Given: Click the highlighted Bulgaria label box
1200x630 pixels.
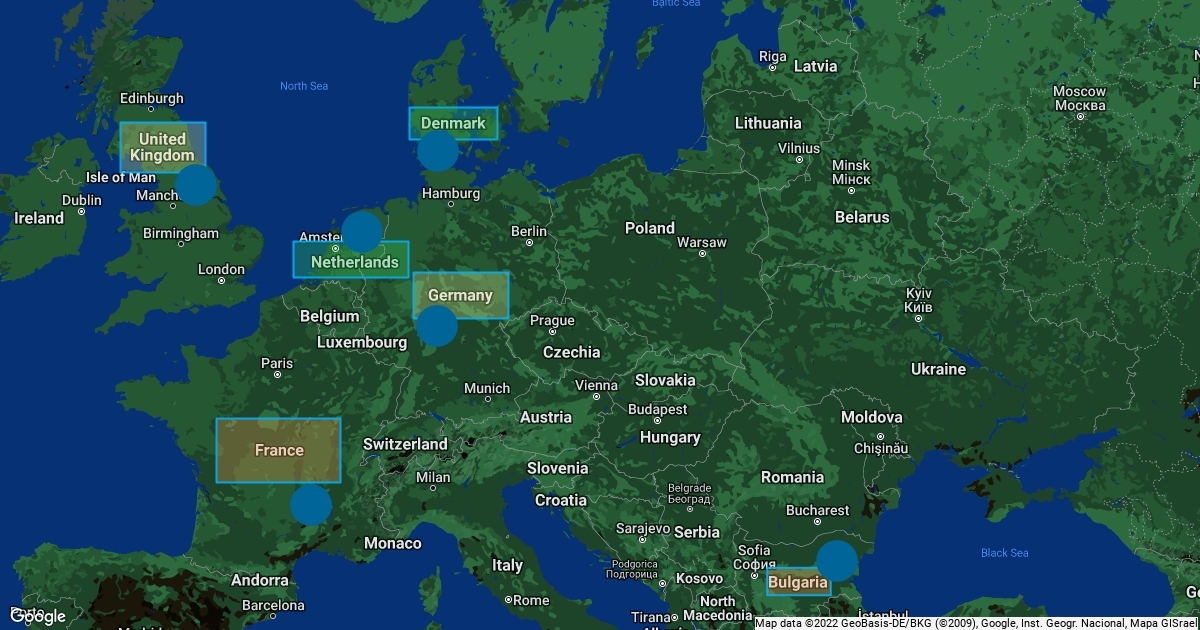Looking at the screenshot, I should (798, 582).
